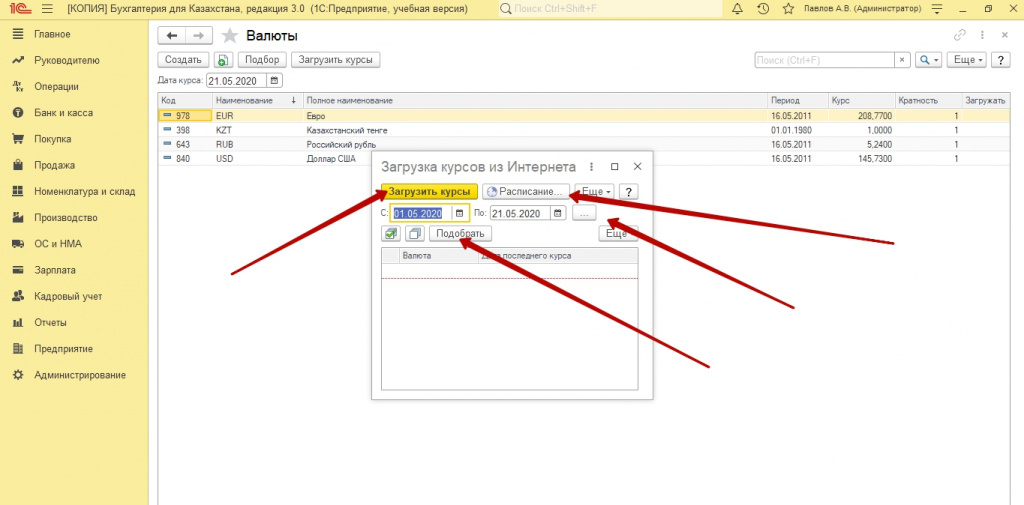Sort by the Код column header
This screenshot has height=505, width=1024.
[185, 101]
